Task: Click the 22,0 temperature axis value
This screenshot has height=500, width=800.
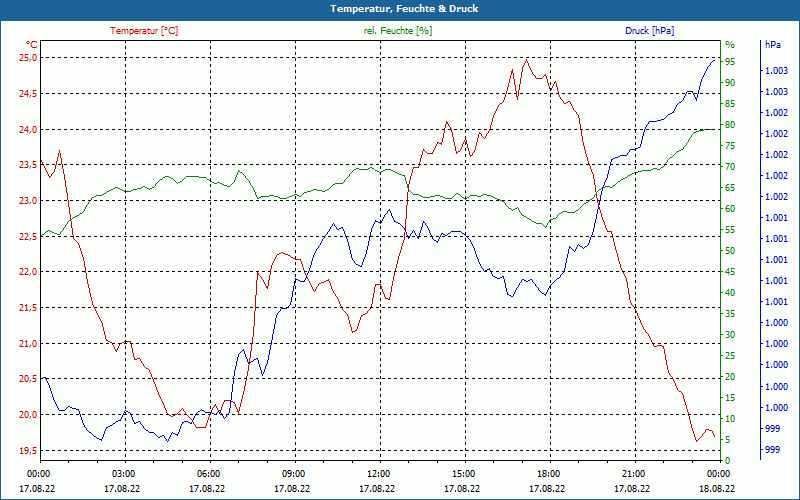Action: 29,272
